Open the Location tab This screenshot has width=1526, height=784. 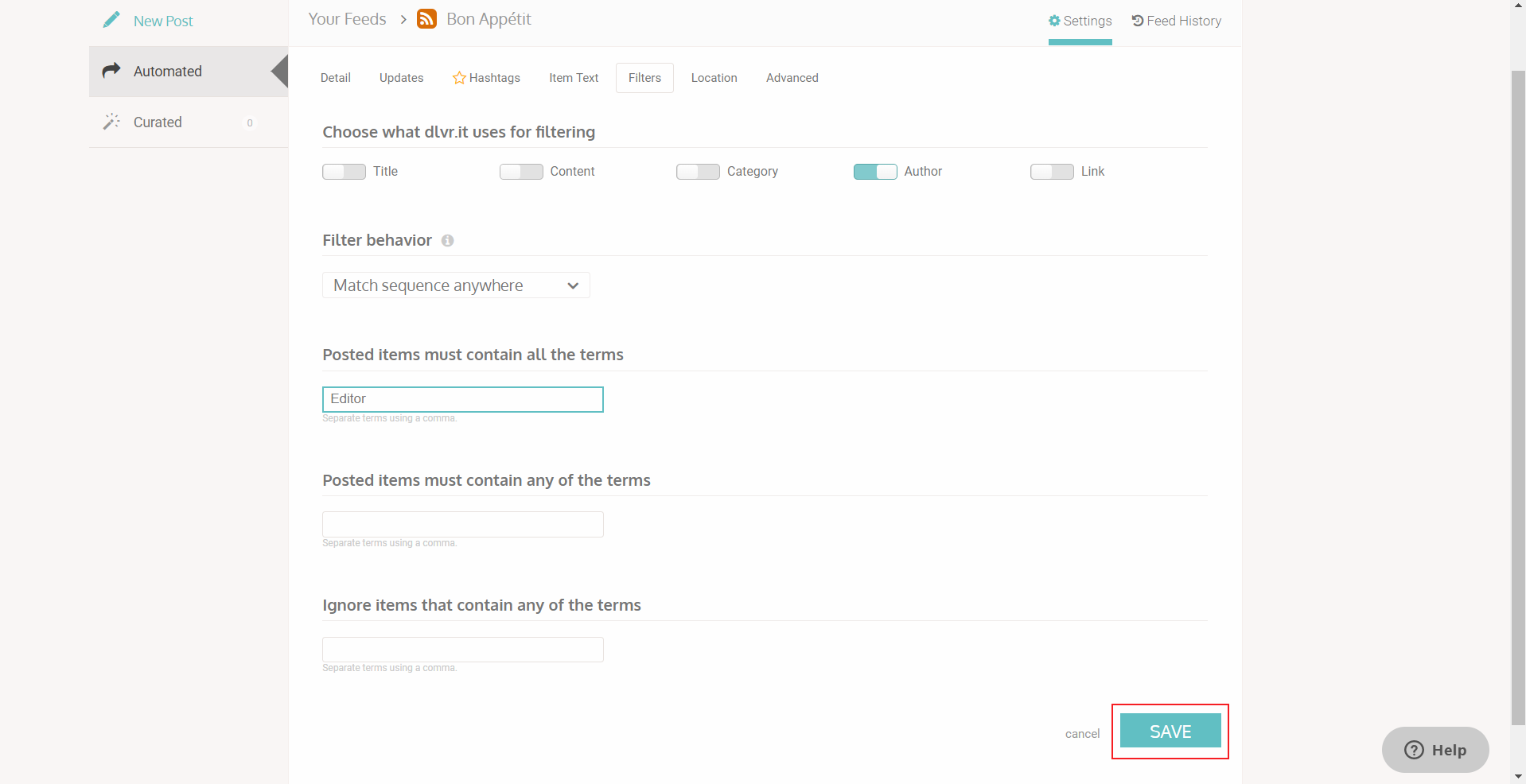[714, 78]
